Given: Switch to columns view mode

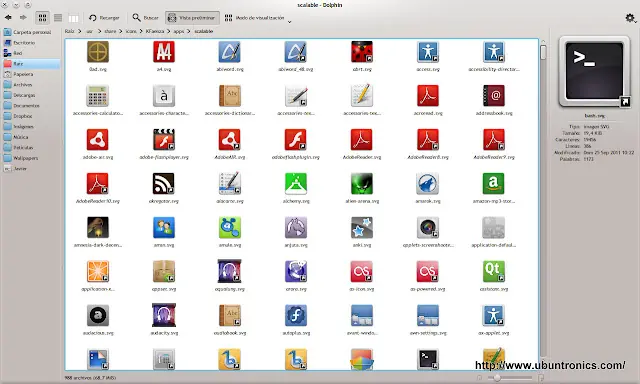Looking at the screenshot, I should click(x=73, y=18).
